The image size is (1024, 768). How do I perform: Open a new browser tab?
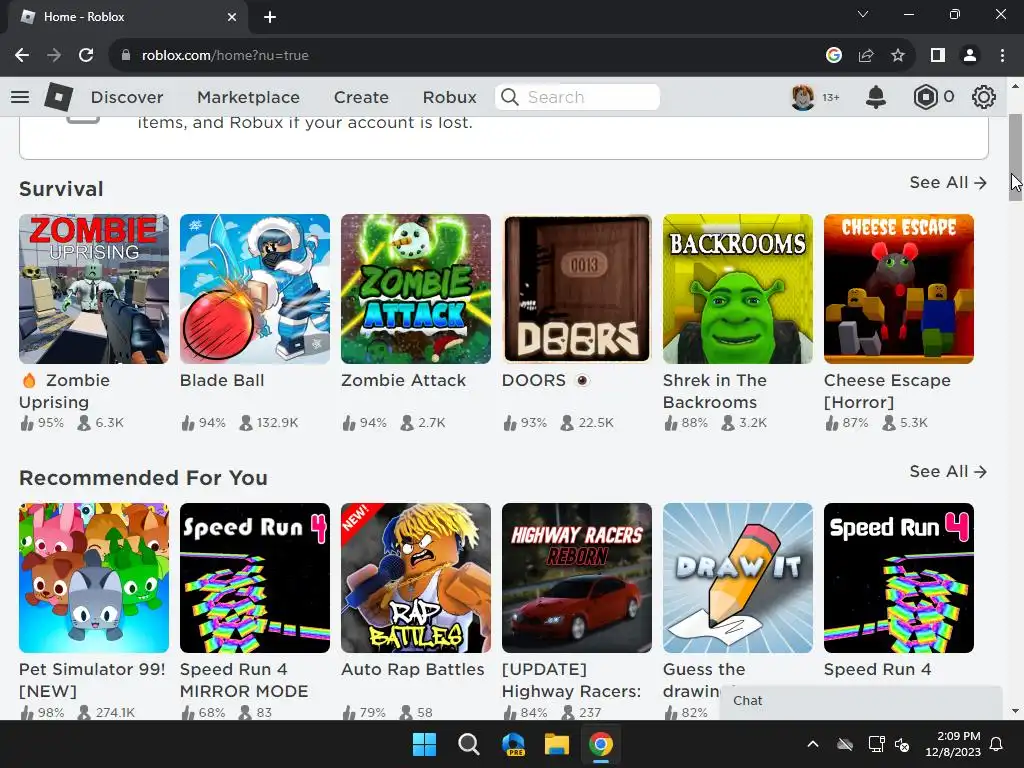(x=270, y=17)
